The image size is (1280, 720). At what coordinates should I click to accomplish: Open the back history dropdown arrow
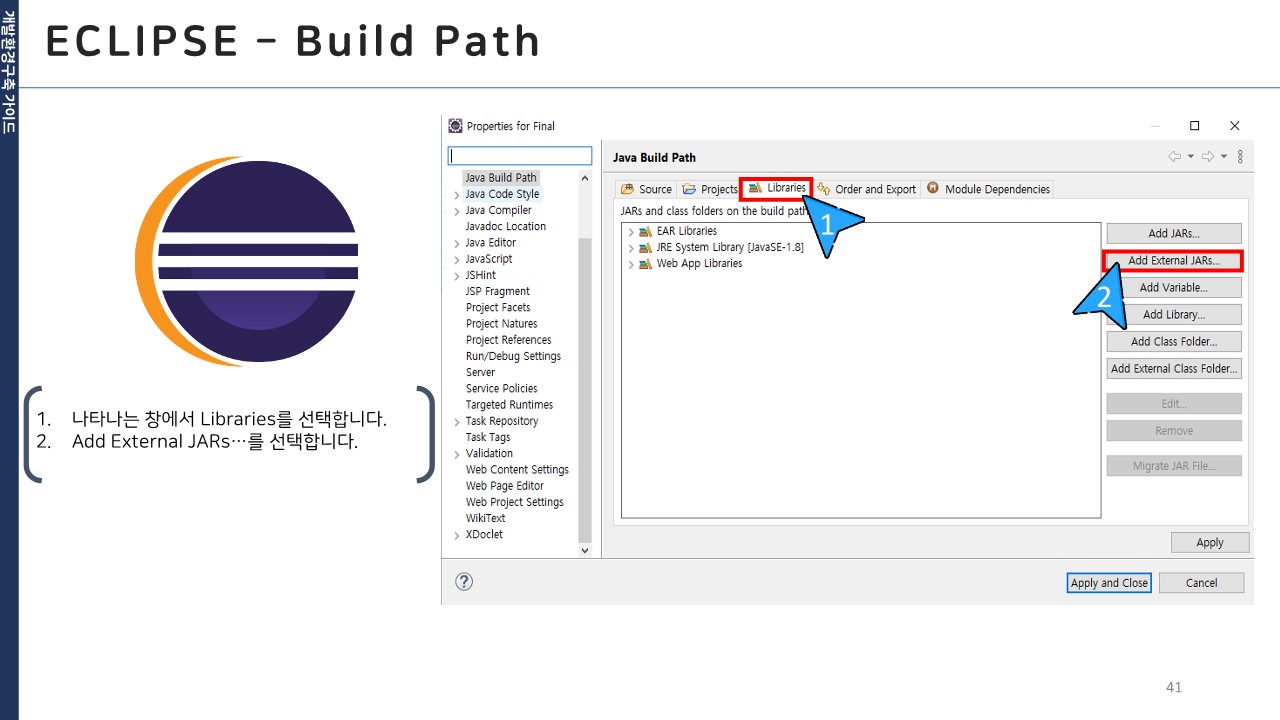click(1191, 157)
